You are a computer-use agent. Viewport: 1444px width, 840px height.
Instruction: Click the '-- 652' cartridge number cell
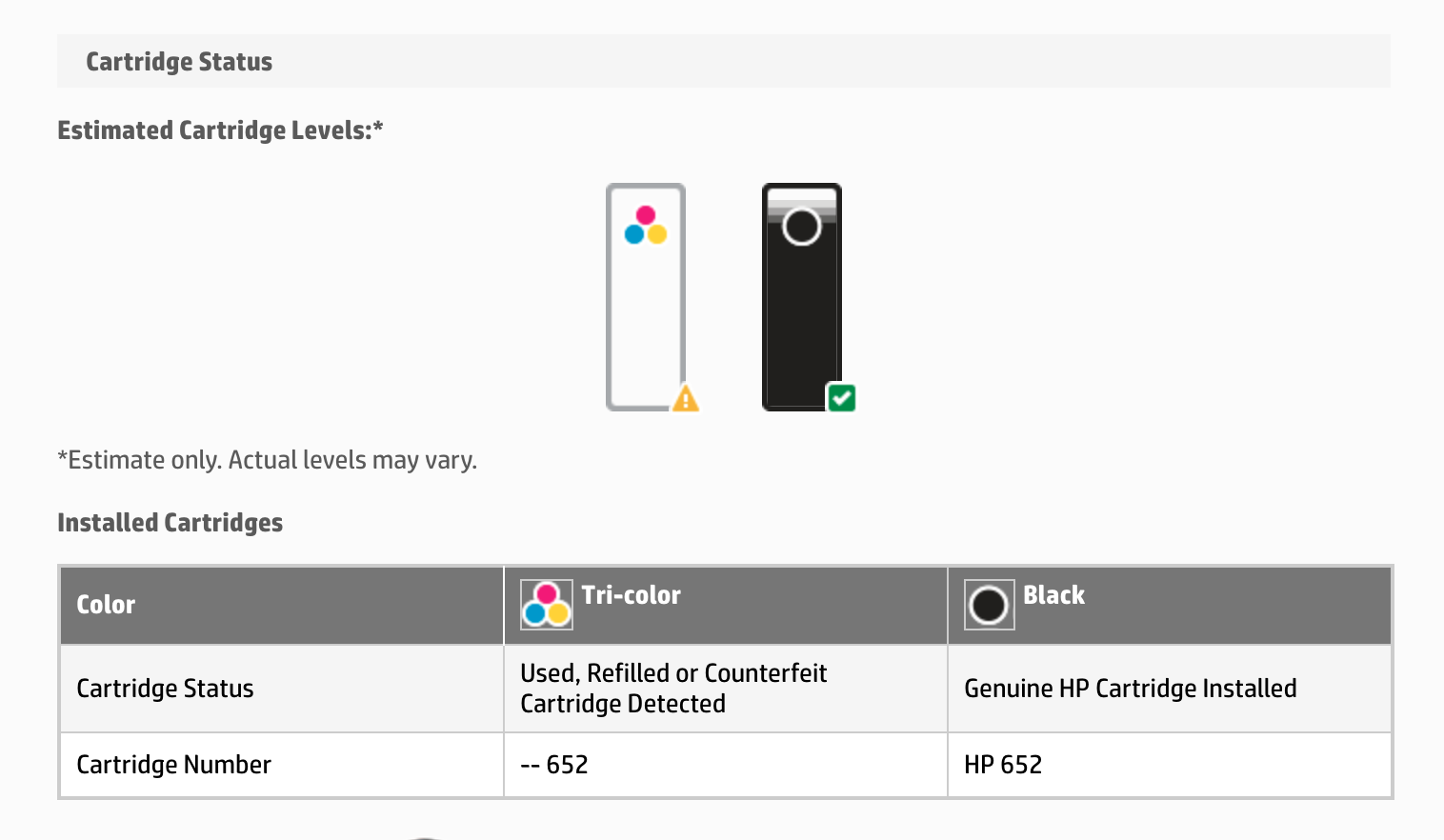point(554,764)
